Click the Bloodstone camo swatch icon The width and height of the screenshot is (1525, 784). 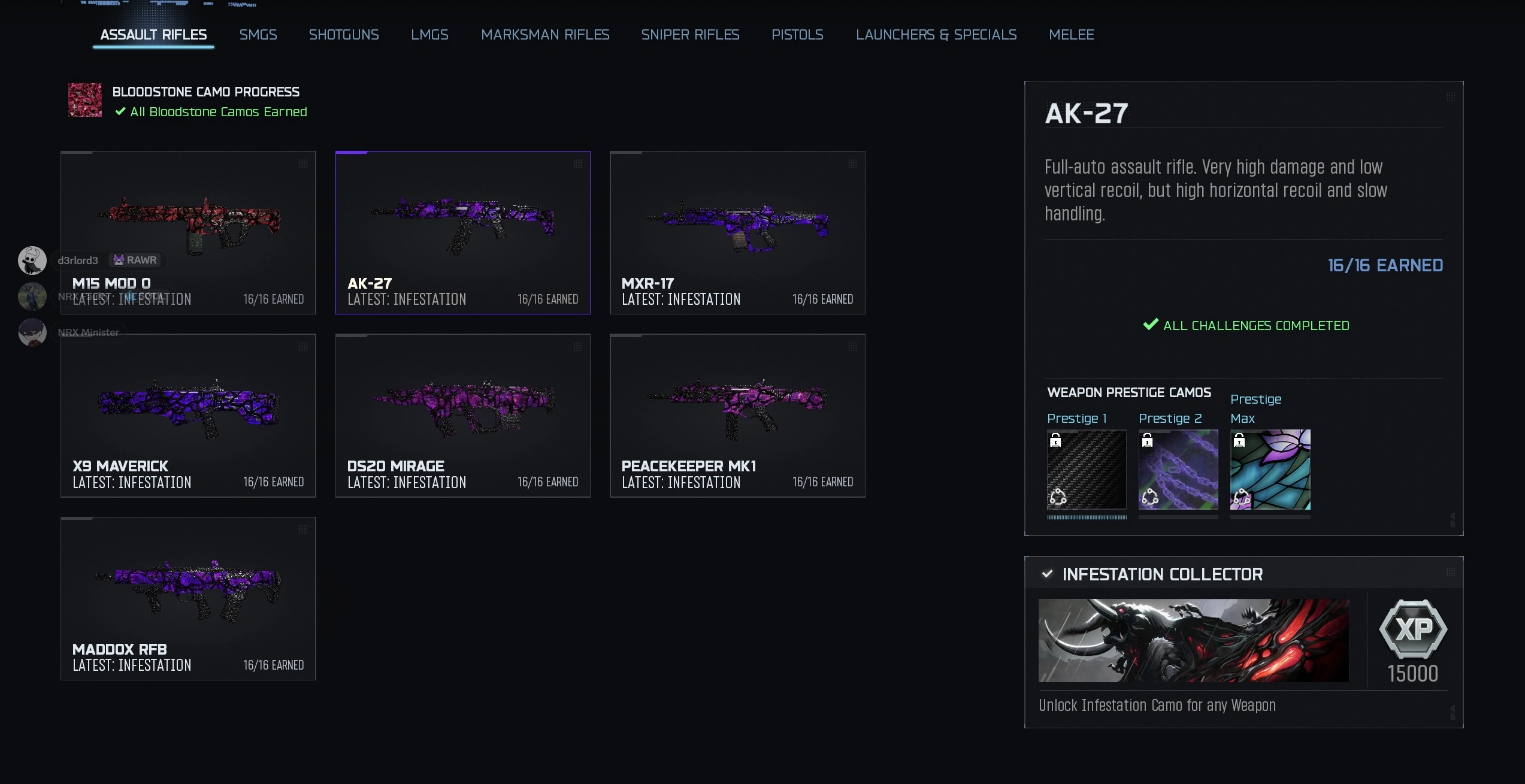click(x=85, y=100)
